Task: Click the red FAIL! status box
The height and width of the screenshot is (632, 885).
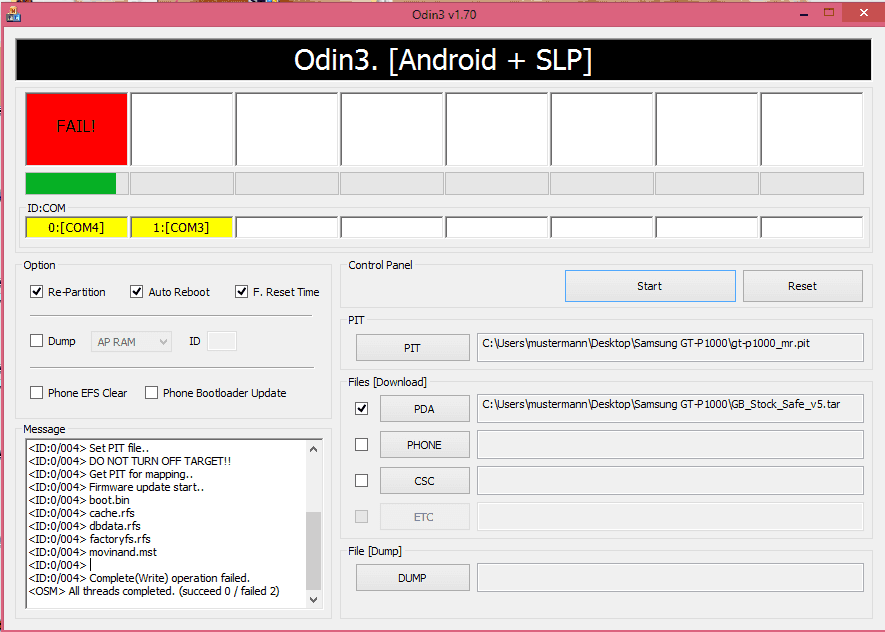Action: coord(76,129)
